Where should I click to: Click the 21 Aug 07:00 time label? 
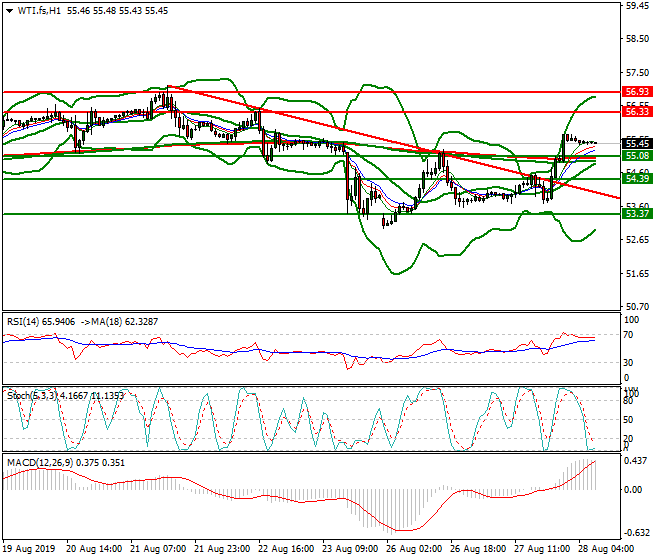point(158,549)
